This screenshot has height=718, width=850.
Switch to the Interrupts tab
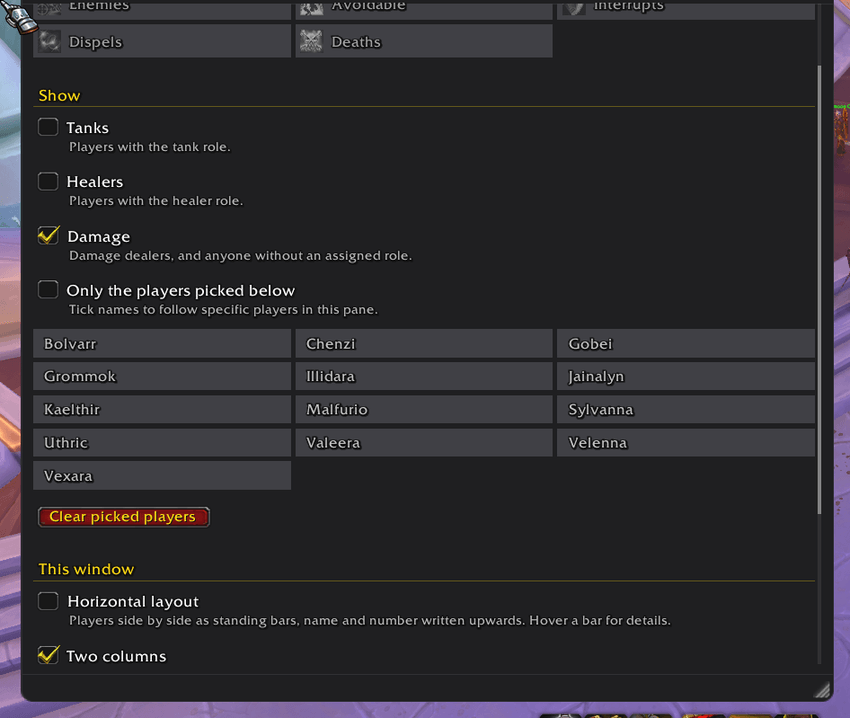click(686, 10)
